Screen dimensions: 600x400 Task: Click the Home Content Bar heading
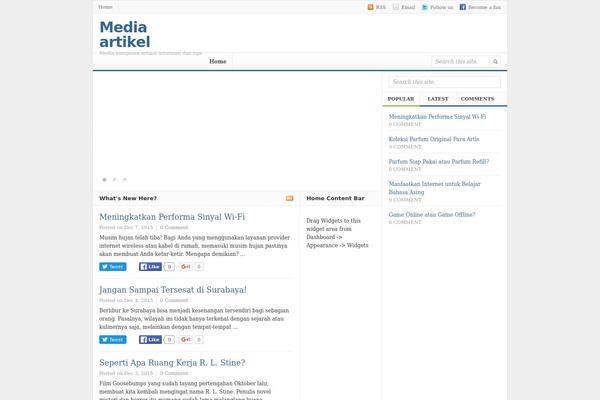tap(335, 198)
